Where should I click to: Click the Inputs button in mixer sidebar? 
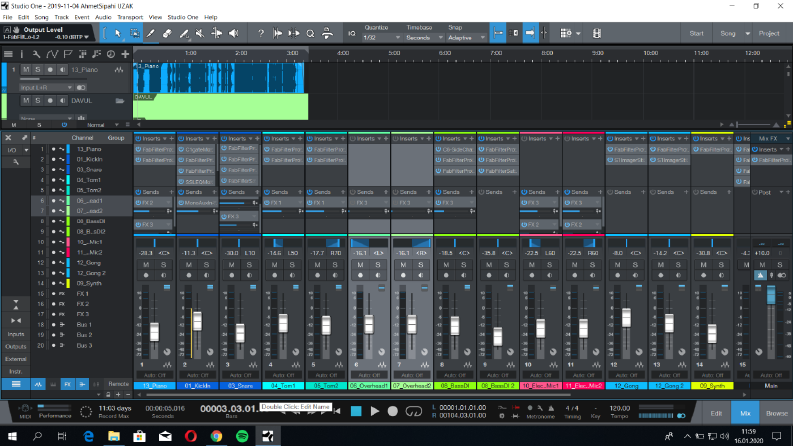pyautogui.click(x=16, y=334)
